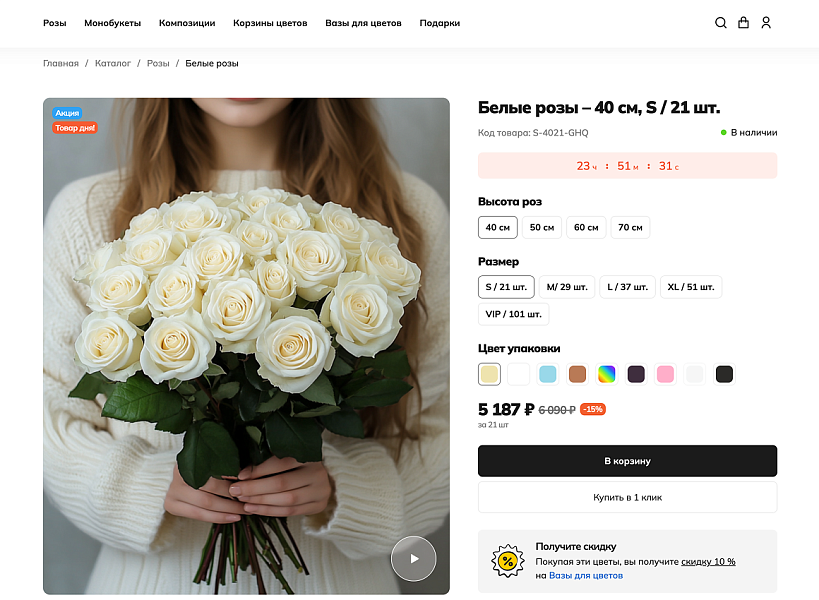The image size is (819, 600).
Task: Play the product video
Action: (413, 559)
